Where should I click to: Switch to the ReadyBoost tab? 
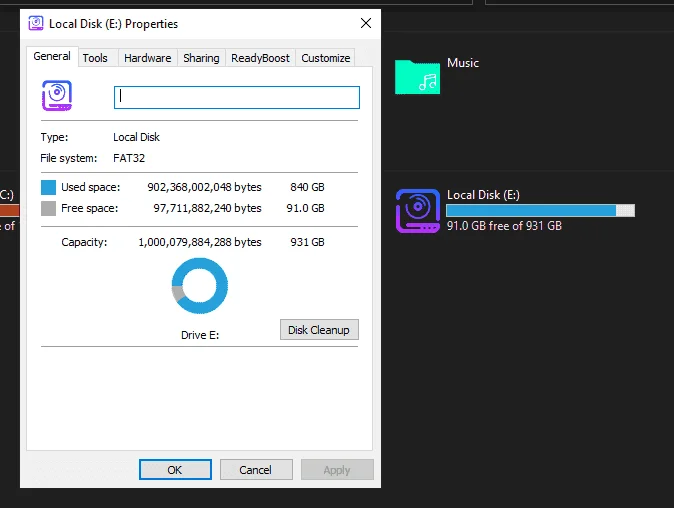click(x=260, y=58)
